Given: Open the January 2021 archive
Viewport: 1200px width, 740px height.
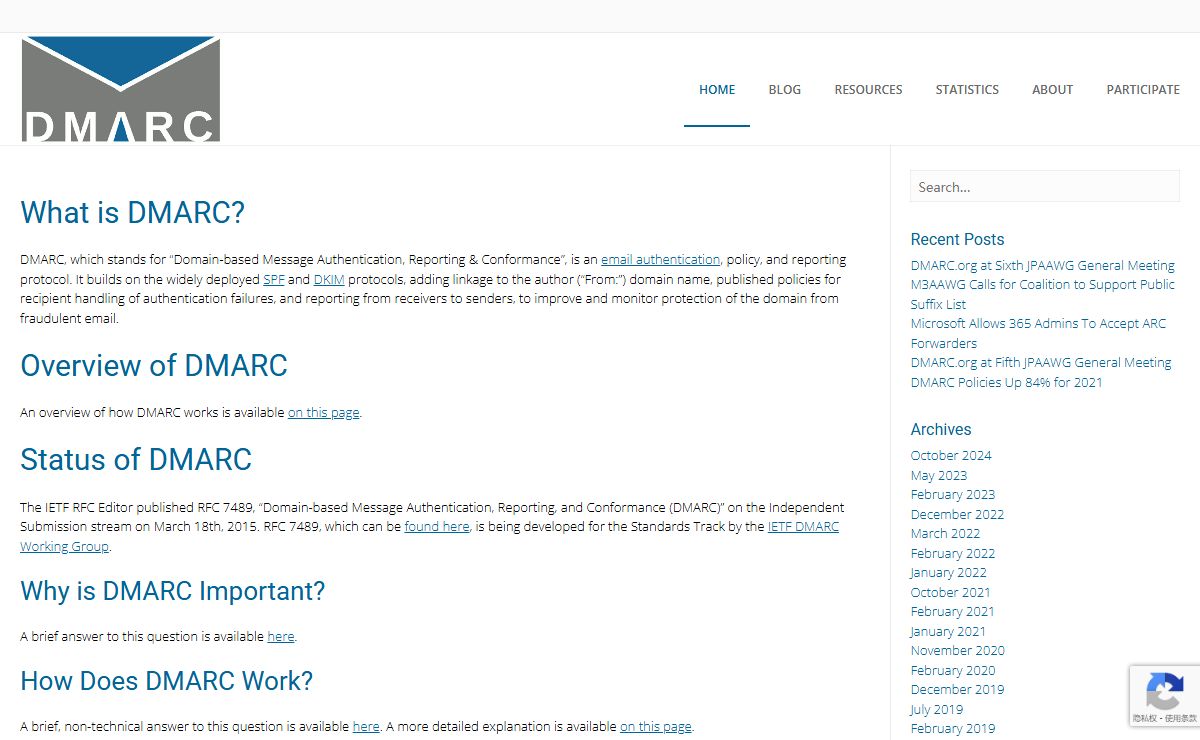Looking at the screenshot, I should click(948, 631).
